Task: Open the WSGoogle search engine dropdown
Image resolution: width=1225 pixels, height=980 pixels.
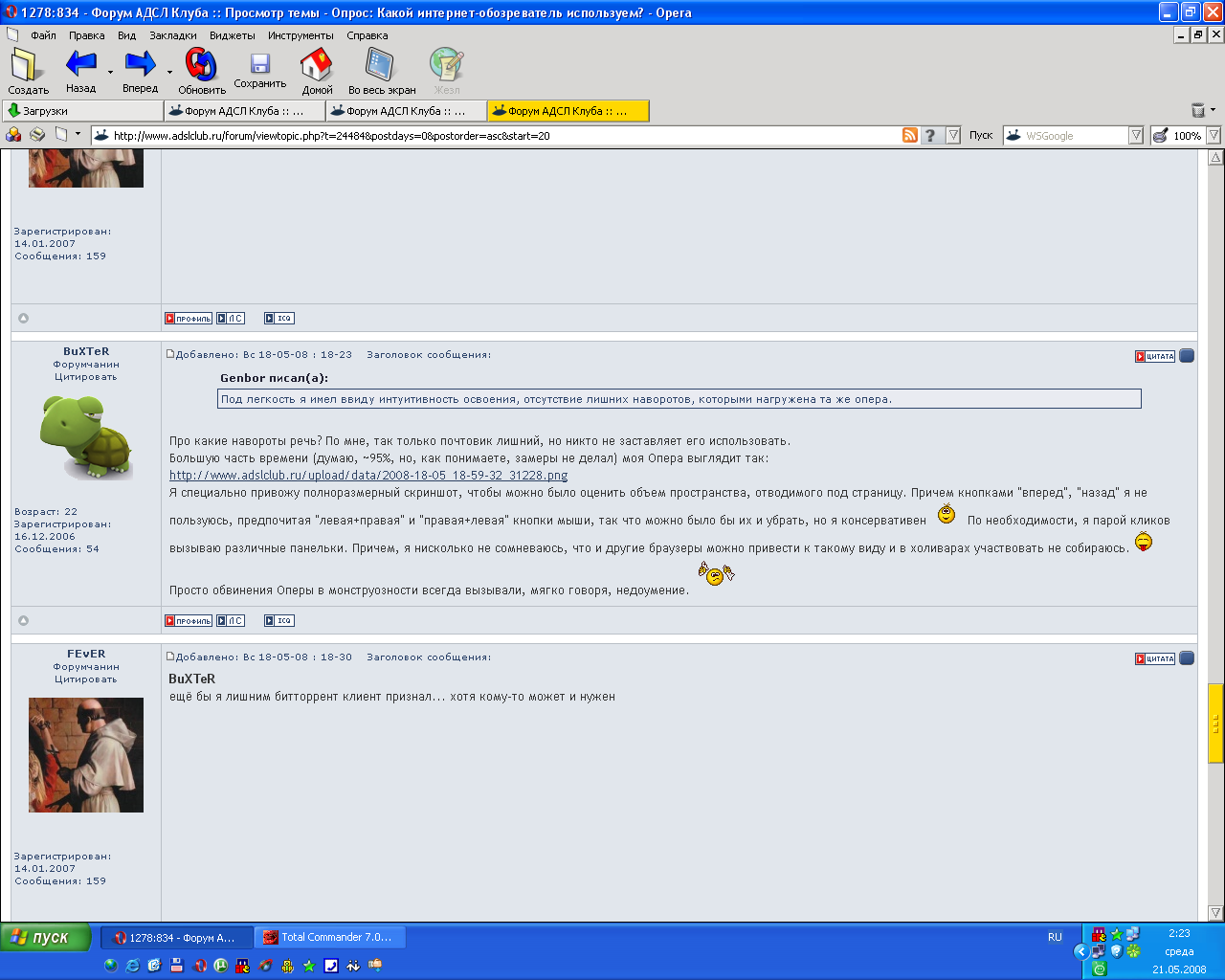Action: click(1136, 135)
